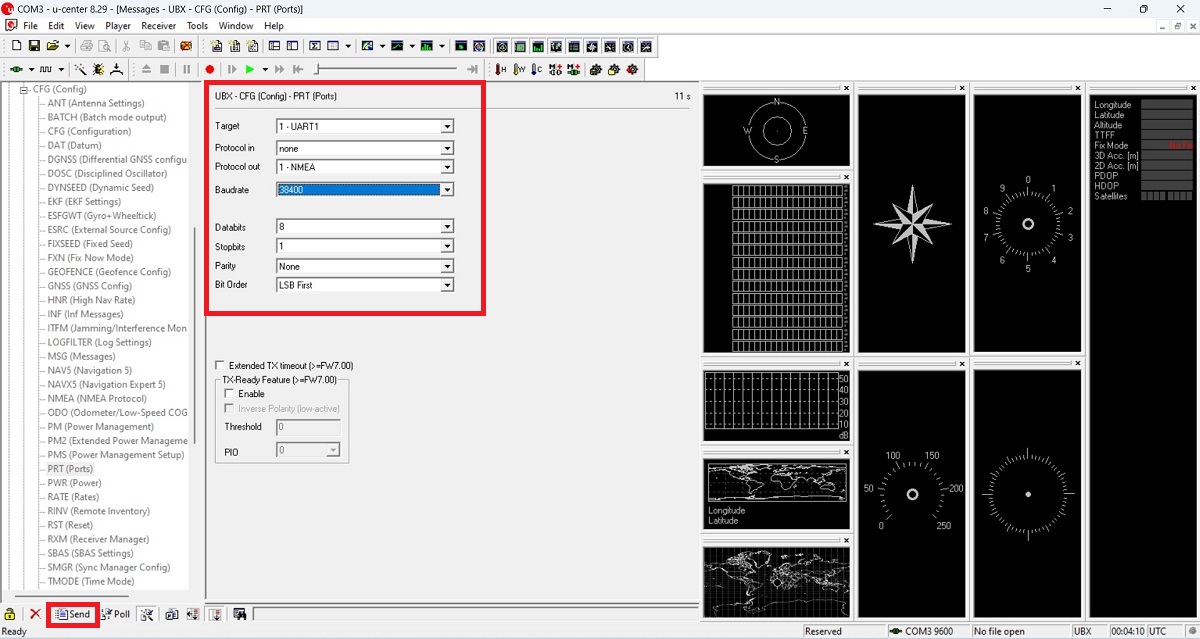Click the Poll button
Viewport: 1200px width, 639px height.
click(115, 614)
